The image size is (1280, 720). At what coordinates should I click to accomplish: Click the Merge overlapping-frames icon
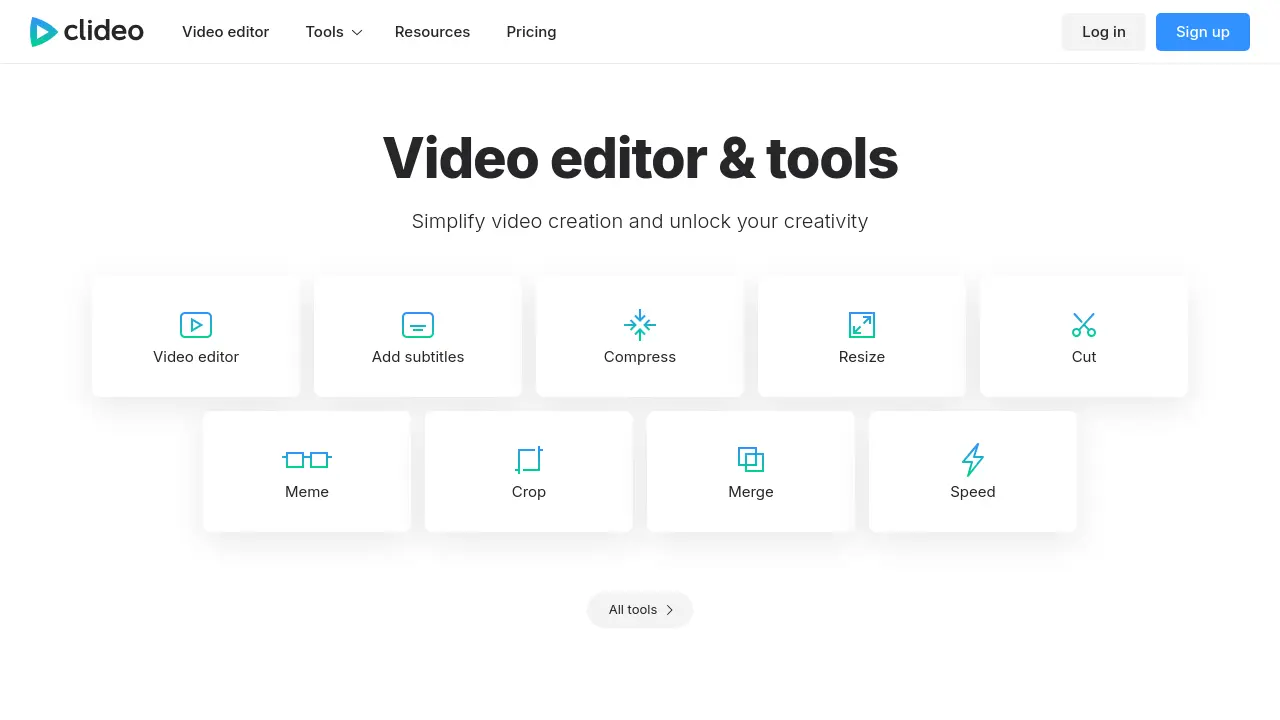751,460
